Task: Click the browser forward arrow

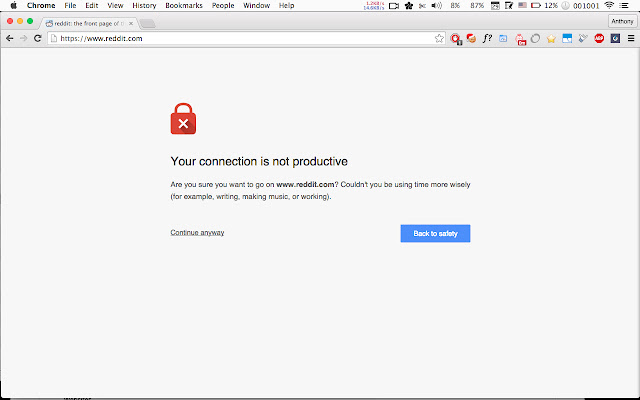Action: (24, 38)
